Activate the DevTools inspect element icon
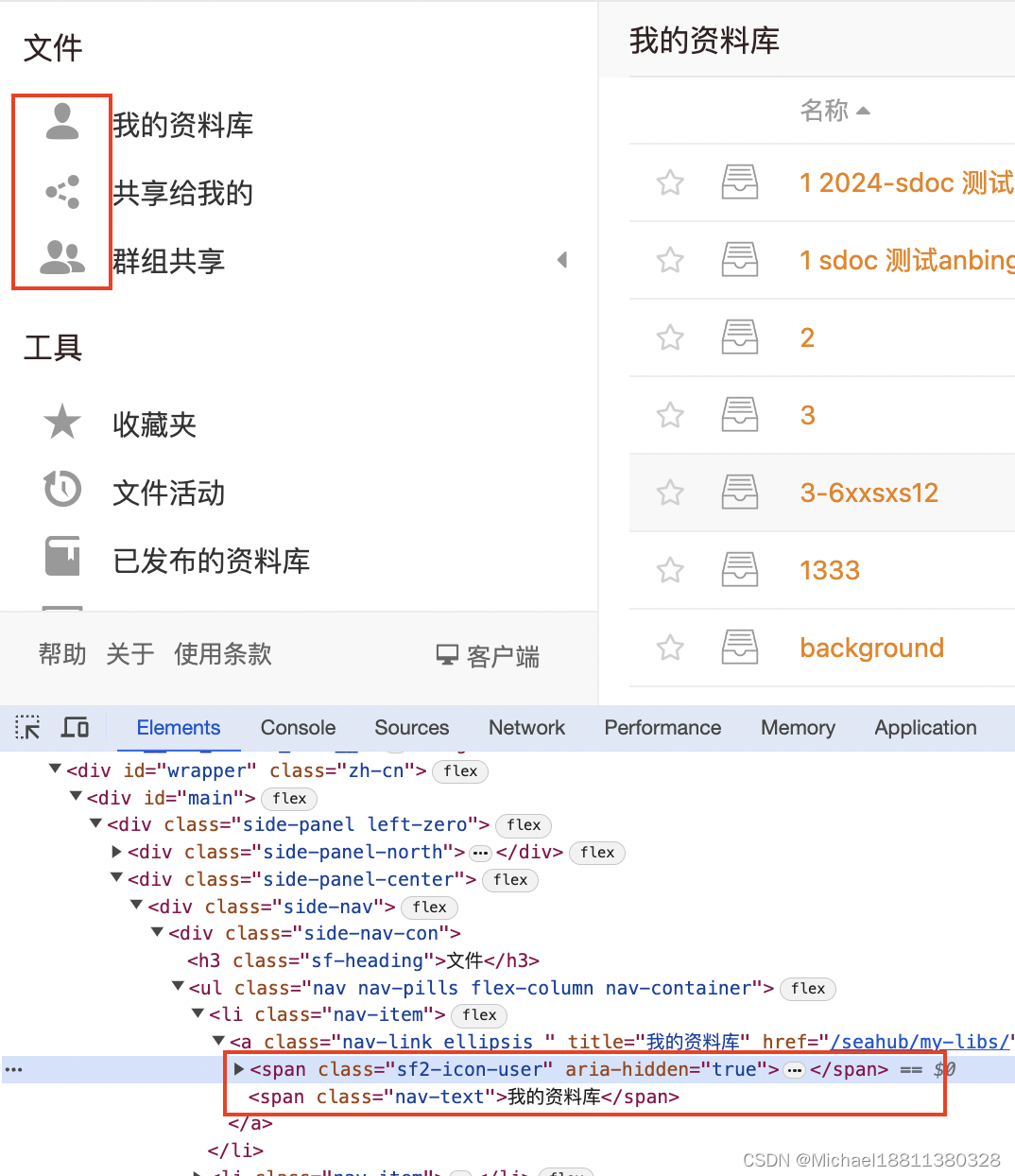 click(x=26, y=728)
